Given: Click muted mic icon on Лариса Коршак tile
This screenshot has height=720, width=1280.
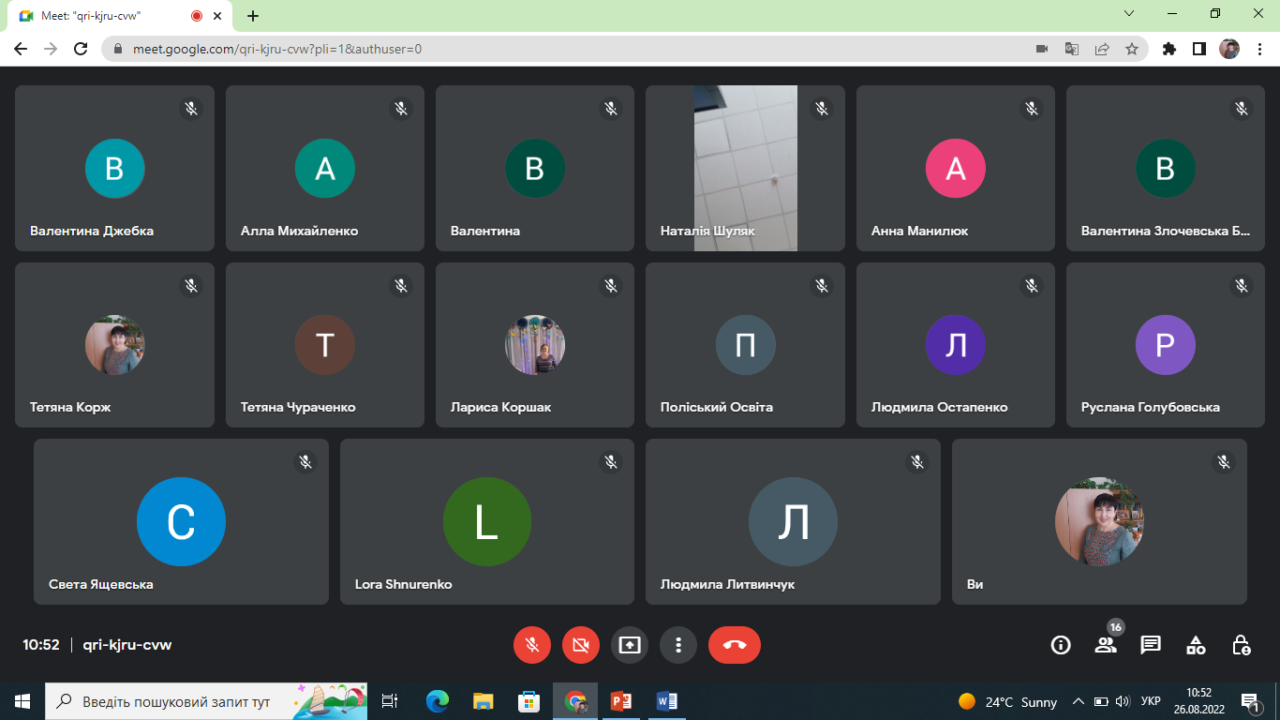Looking at the screenshot, I should tap(611, 286).
